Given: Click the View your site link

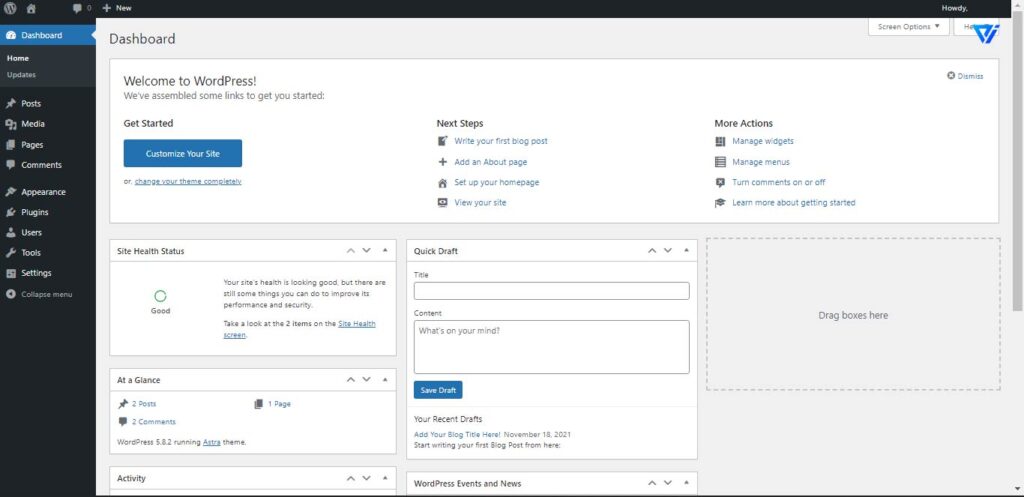Looking at the screenshot, I should pos(480,202).
